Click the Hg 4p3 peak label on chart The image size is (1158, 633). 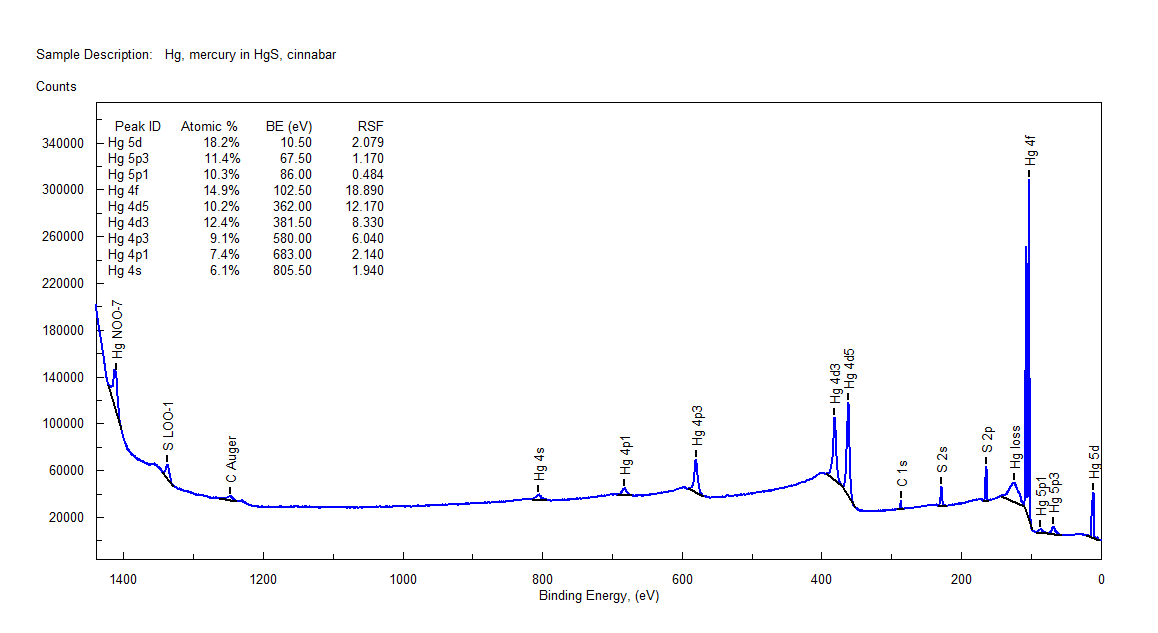click(x=696, y=425)
